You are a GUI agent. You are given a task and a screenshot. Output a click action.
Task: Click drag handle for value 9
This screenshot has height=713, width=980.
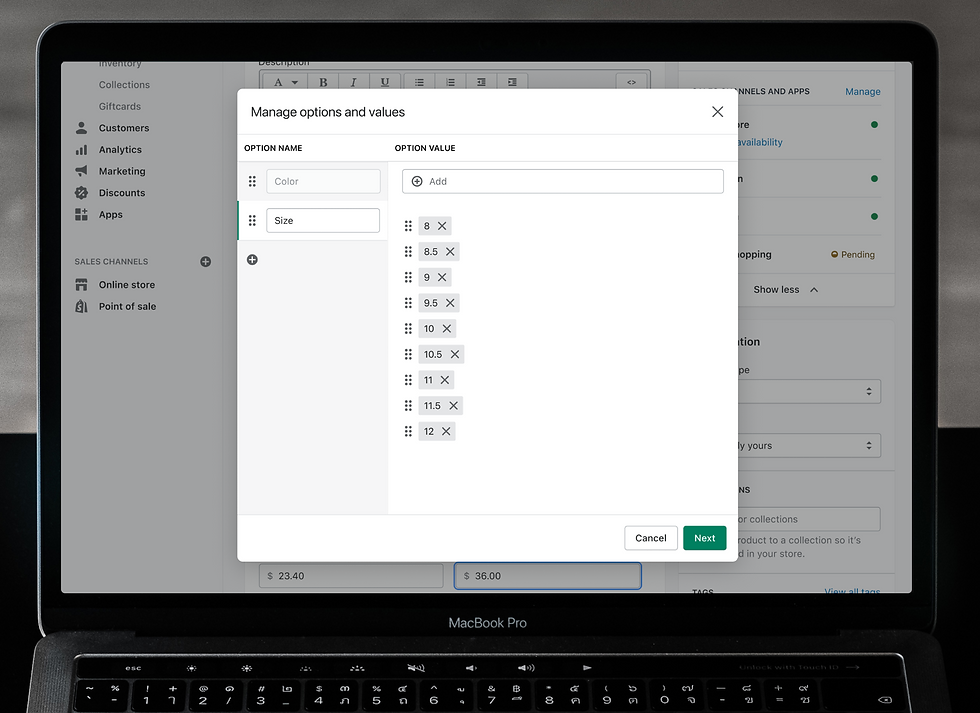pos(408,277)
